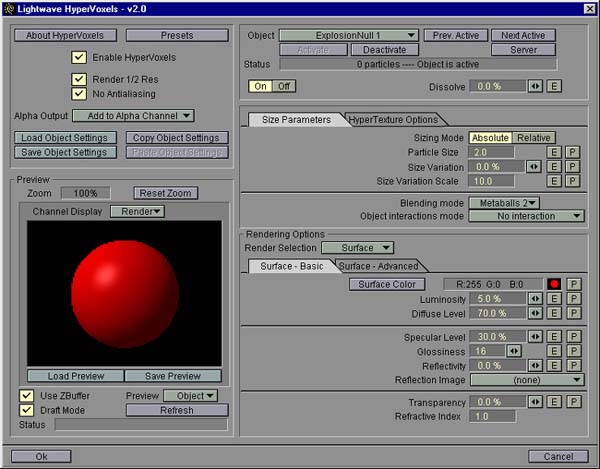The height and width of the screenshot is (469, 600).
Task: Click Diffuse Level slider arrows button
Action: coord(535,313)
